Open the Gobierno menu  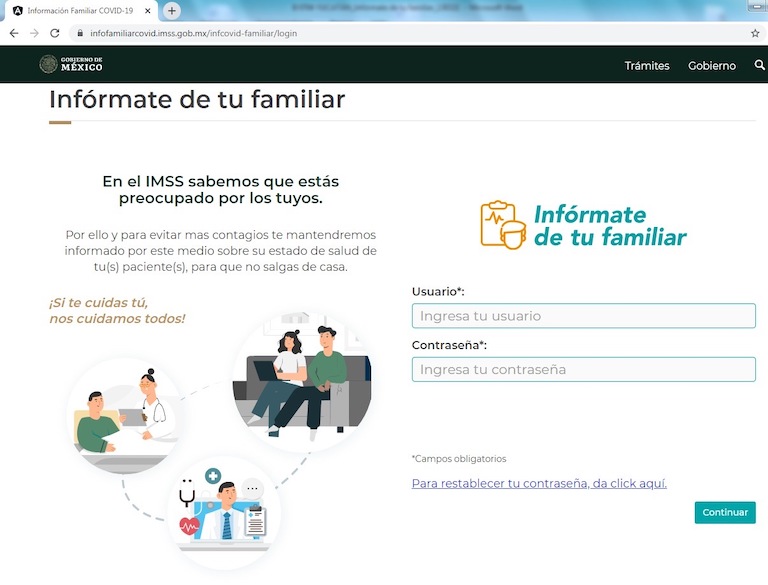tap(712, 66)
